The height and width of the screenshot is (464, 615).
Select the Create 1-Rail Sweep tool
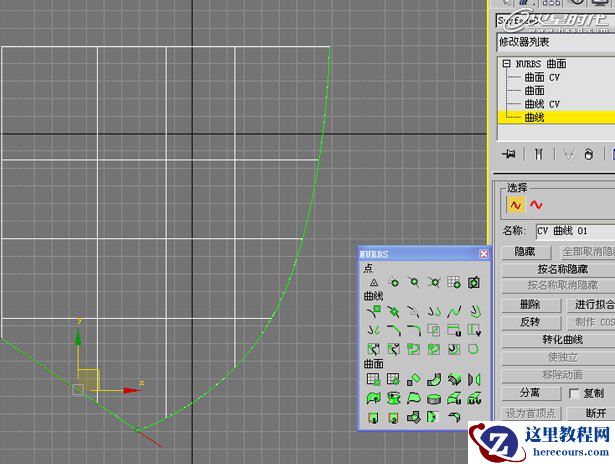pos(374,417)
